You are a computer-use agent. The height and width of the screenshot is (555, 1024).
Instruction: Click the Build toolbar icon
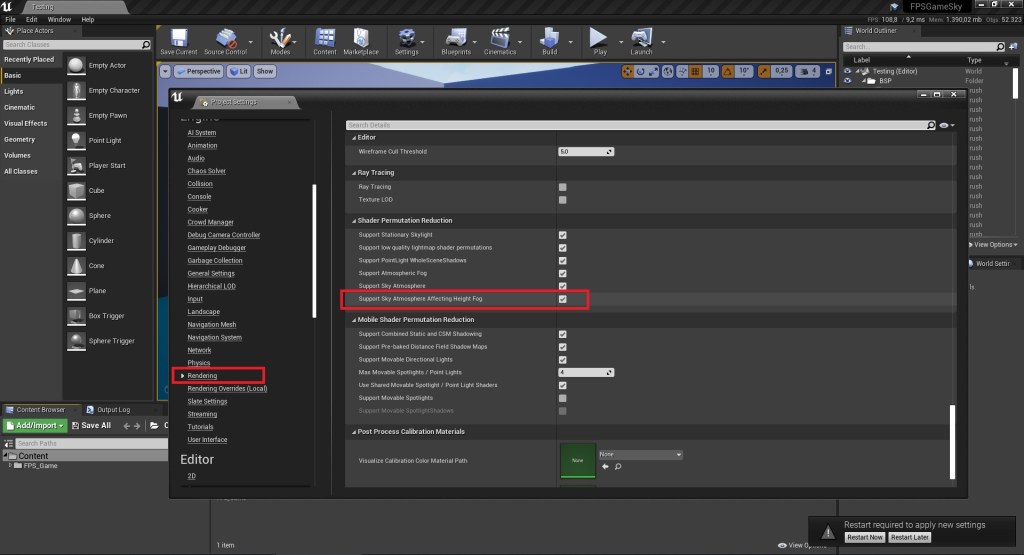(x=549, y=41)
